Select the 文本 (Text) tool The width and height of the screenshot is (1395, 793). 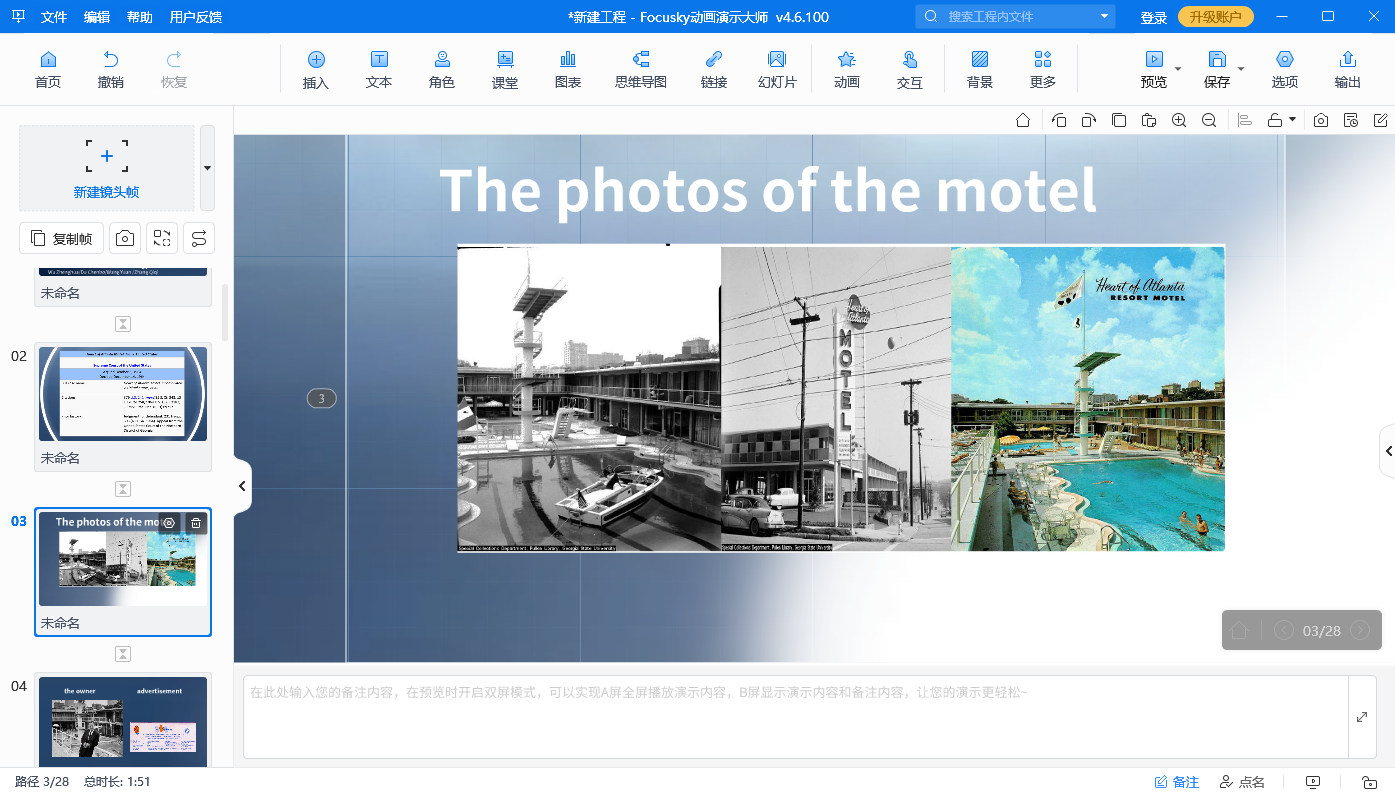click(x=379, y=70)
